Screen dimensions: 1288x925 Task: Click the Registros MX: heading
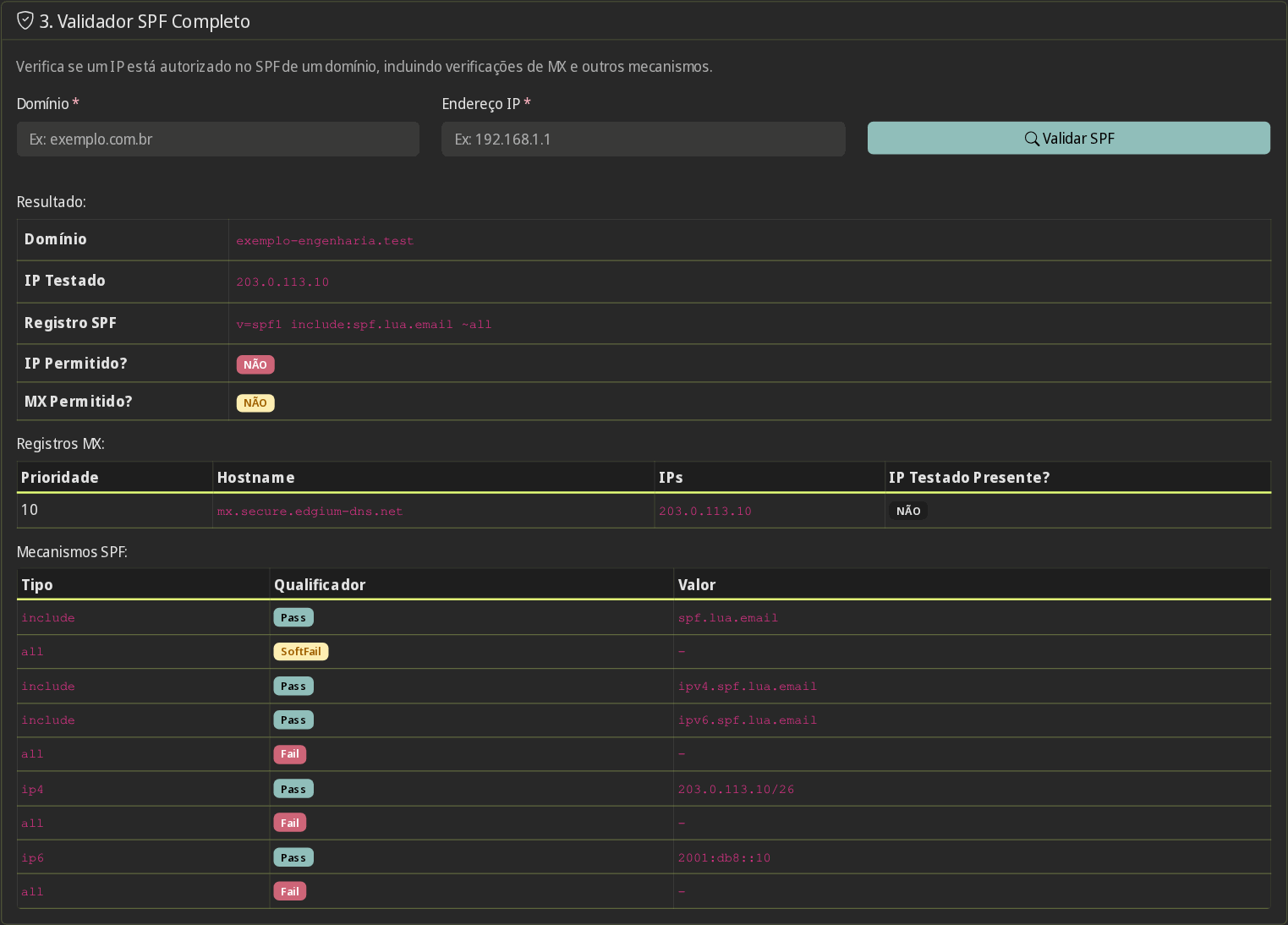point(61,444)
